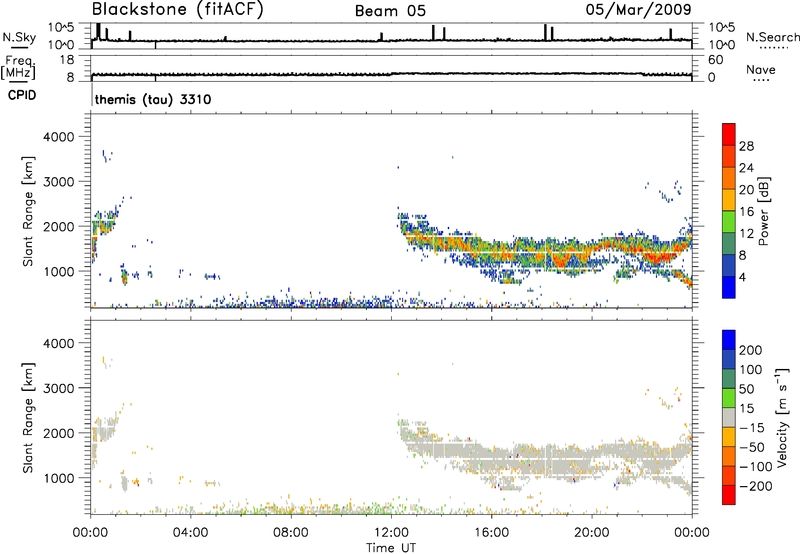Click the "Velocity [m s-1]" colorbar title
The image size is (800, 554).
point(782,417)
